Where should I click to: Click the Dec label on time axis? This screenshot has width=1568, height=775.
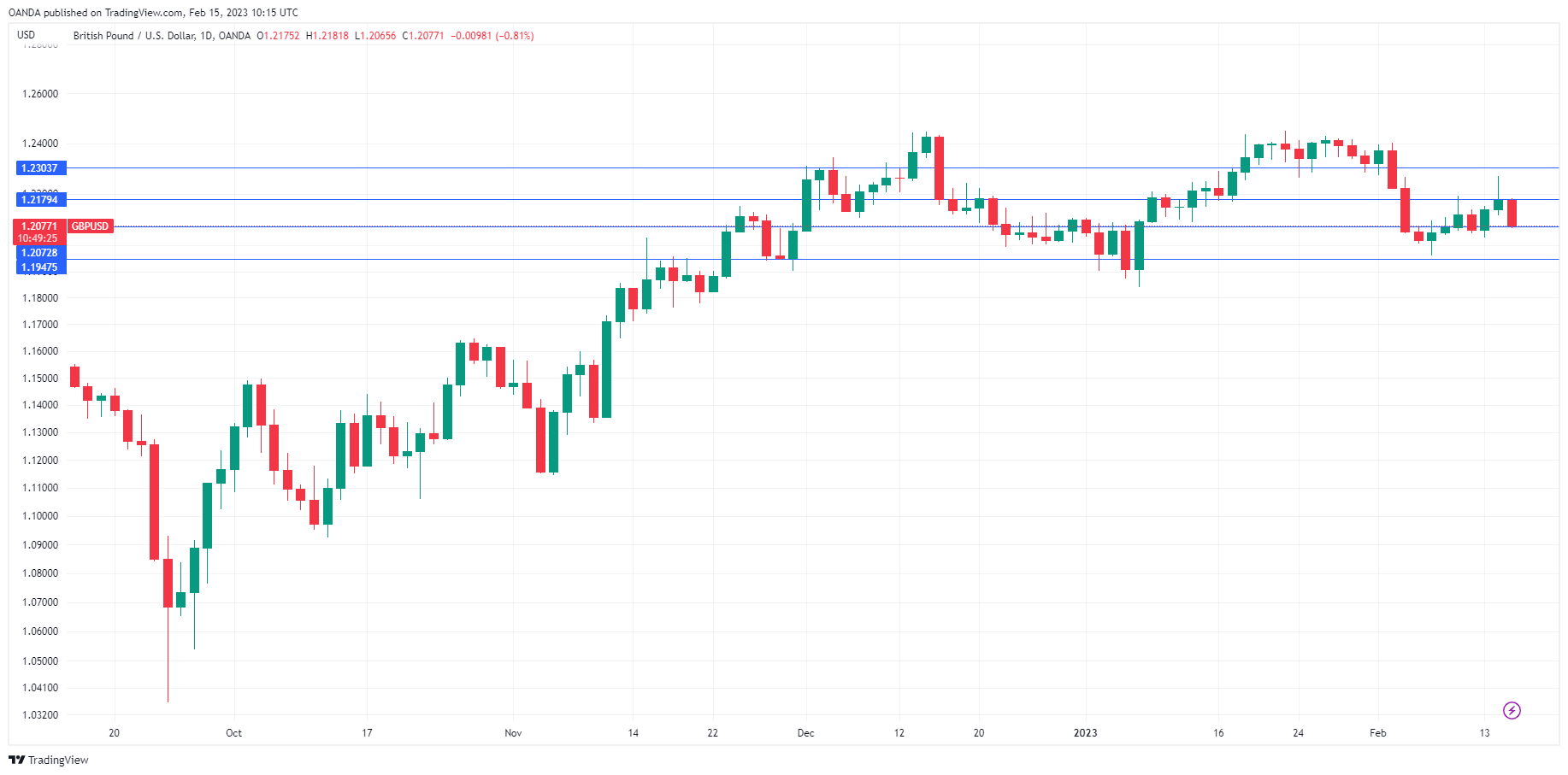805,733
